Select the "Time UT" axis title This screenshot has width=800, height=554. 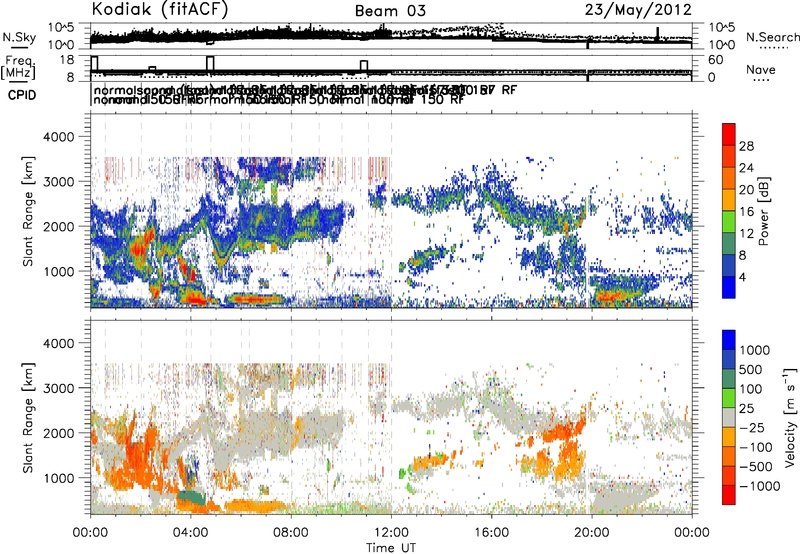tap(391, 548)
